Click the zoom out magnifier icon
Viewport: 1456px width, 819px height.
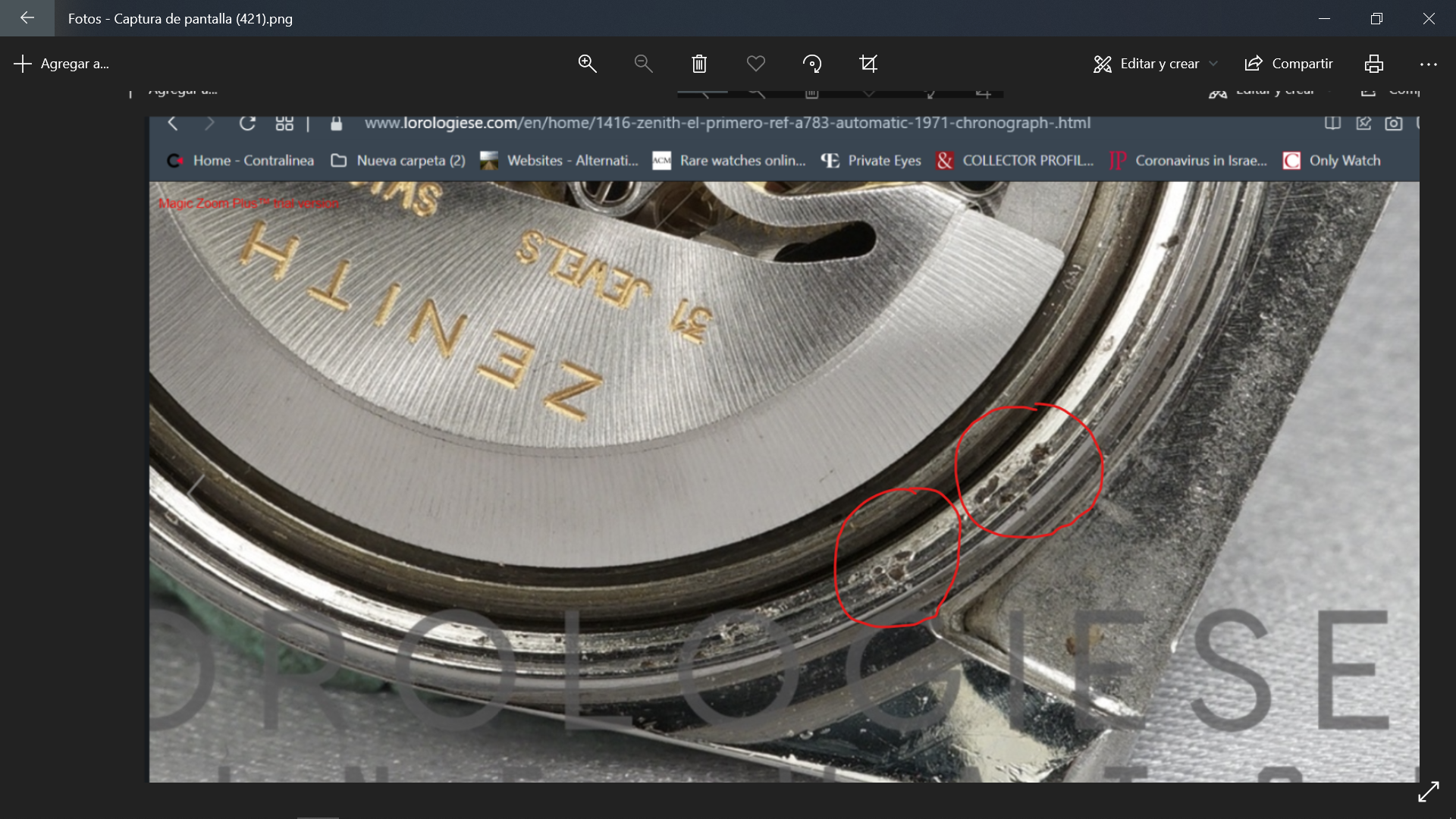pos(643,64)
